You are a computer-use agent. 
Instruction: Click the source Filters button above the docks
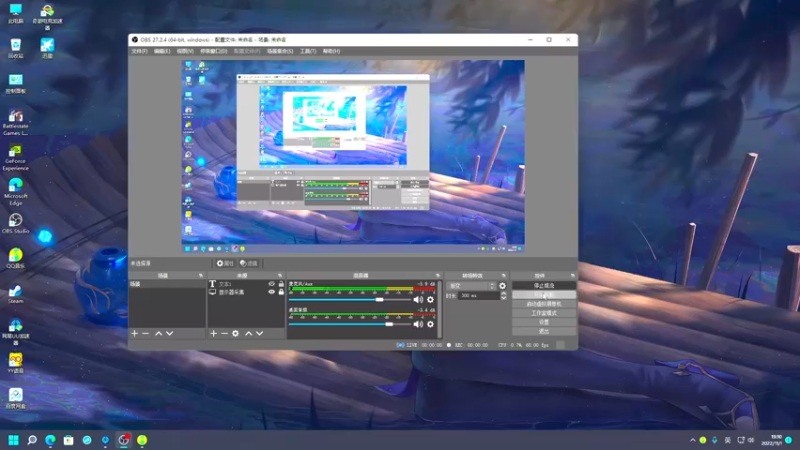tap(249, 263)
